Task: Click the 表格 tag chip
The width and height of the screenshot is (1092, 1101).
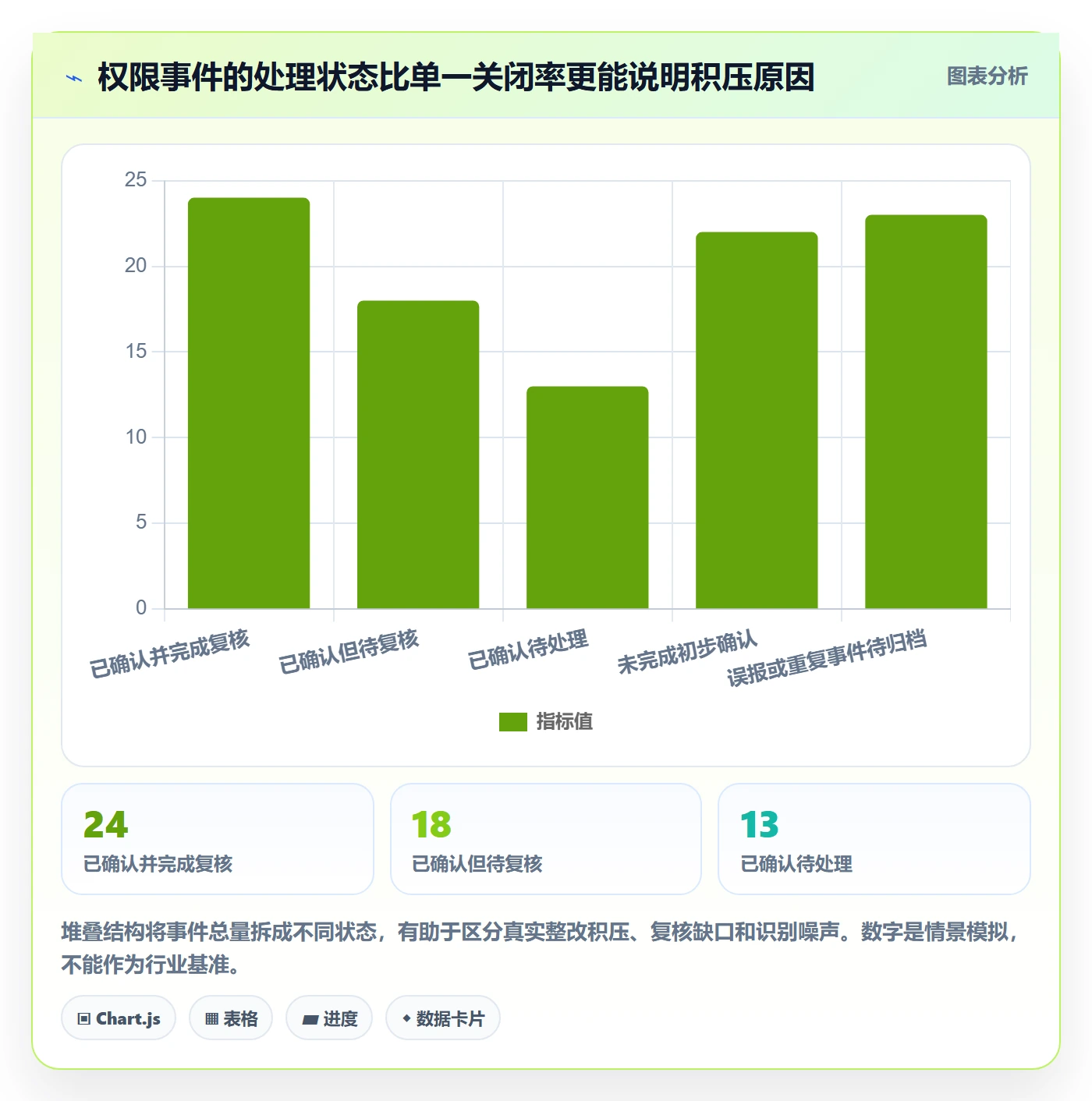Action: click(x=231, y=1018)
